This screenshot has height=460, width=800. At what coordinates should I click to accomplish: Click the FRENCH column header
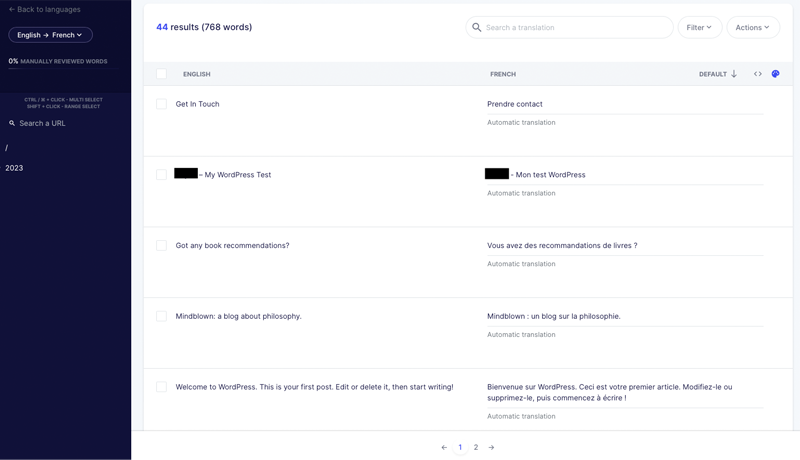[503, 74]
